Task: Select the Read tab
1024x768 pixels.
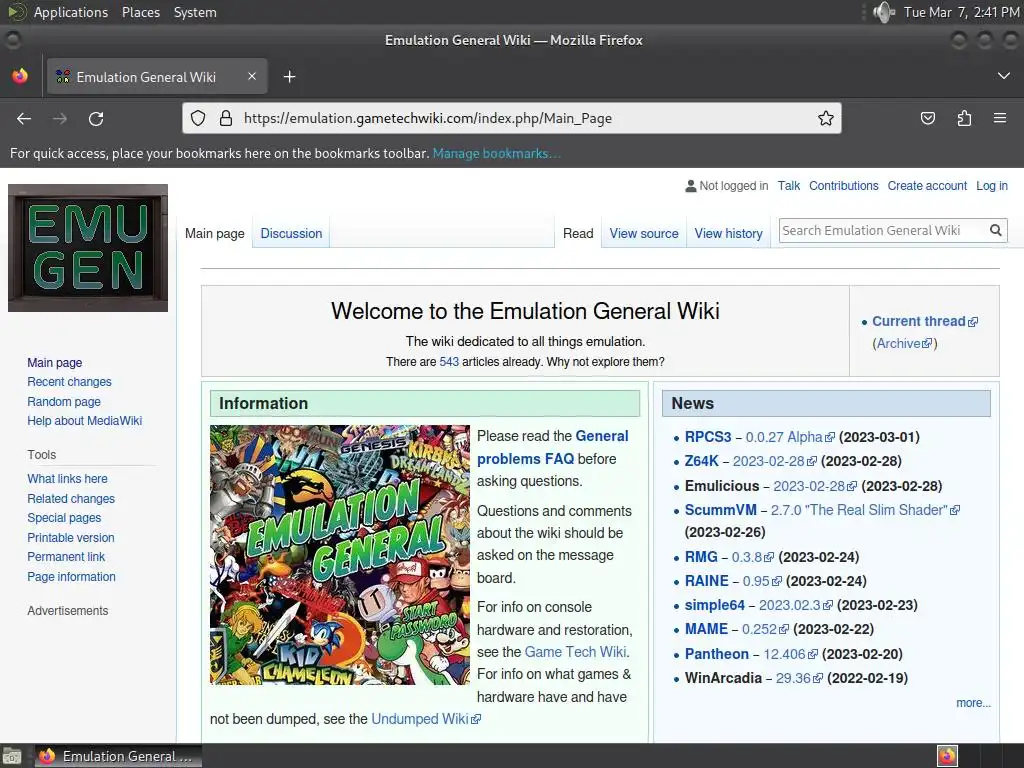Action: [578, 233]
